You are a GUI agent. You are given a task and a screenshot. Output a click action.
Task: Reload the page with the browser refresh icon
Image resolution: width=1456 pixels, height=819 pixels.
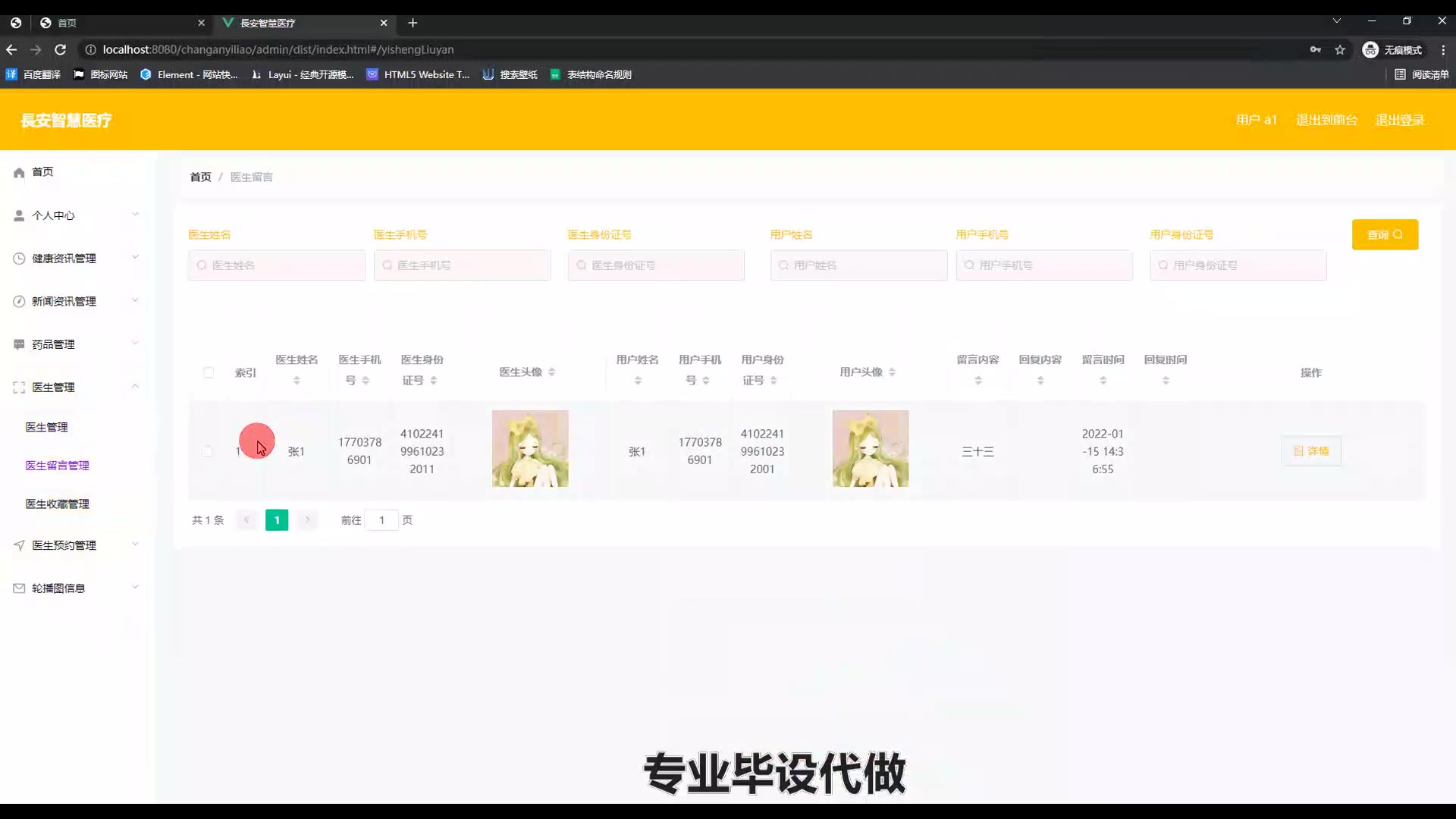pos(61,49)
